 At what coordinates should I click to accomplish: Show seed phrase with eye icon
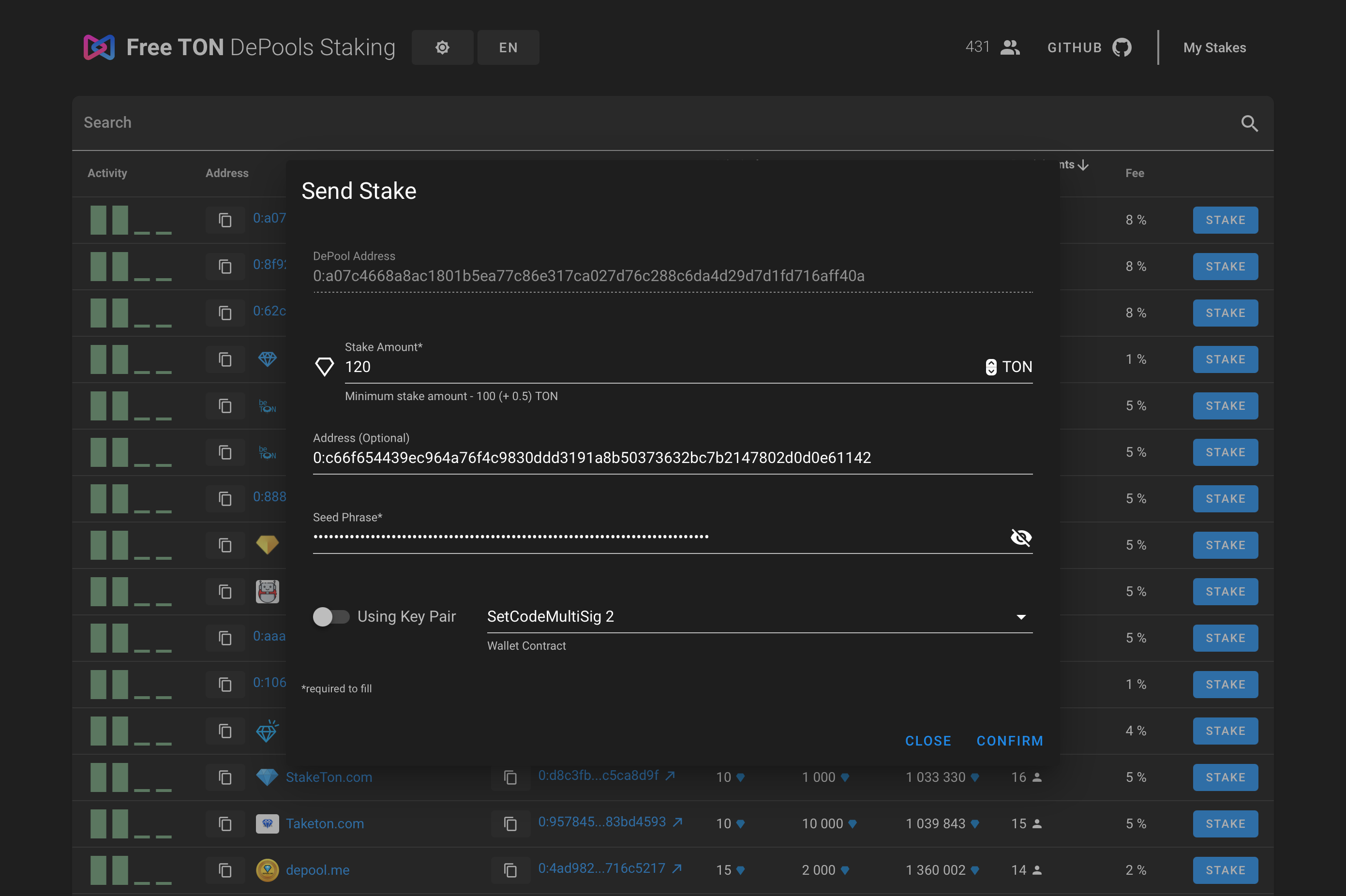pos(1021,537)
